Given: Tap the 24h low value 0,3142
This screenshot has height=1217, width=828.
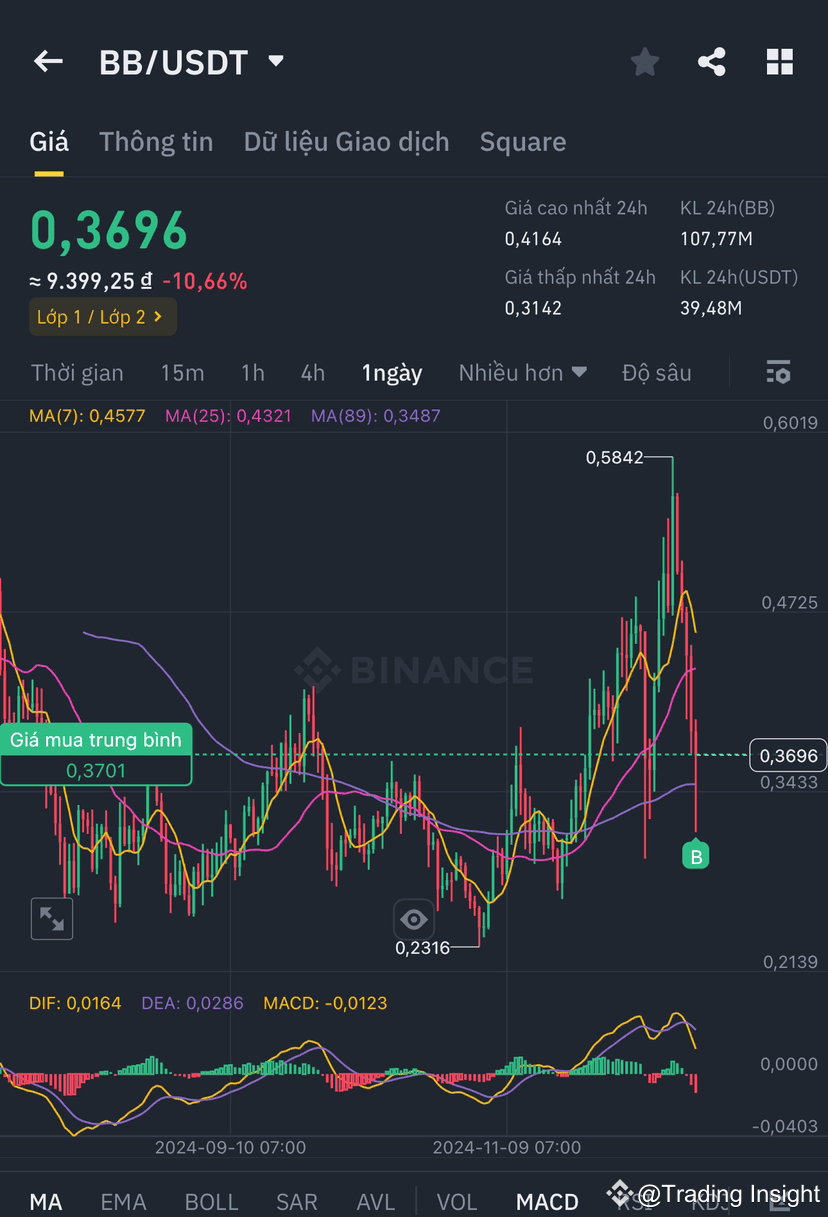Looking at the screenshot, I should coord(533,308).
